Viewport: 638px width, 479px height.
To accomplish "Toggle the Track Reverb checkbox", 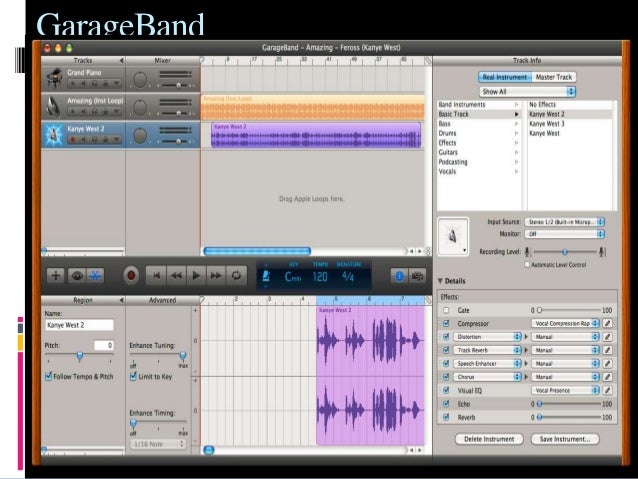I will coord(446,350).
